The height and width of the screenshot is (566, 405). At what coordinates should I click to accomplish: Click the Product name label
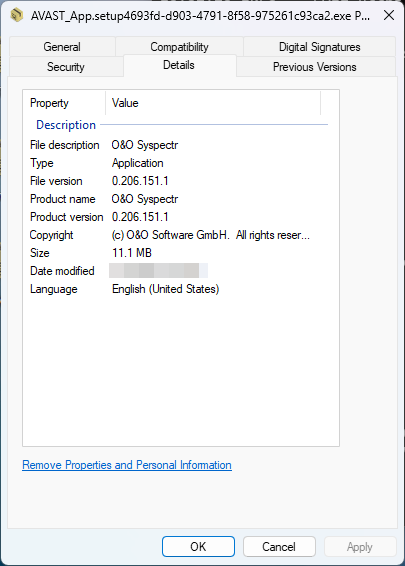coord(63,199)
